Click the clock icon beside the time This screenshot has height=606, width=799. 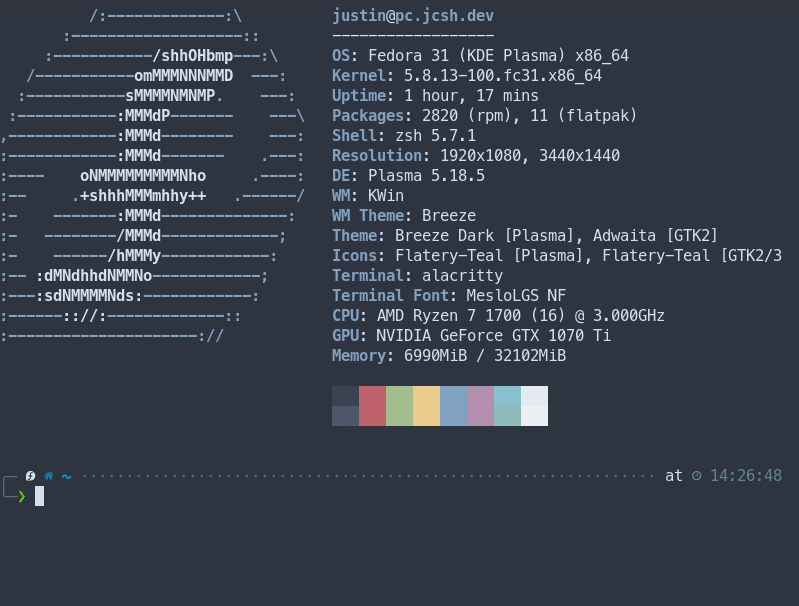pos(697,476)
